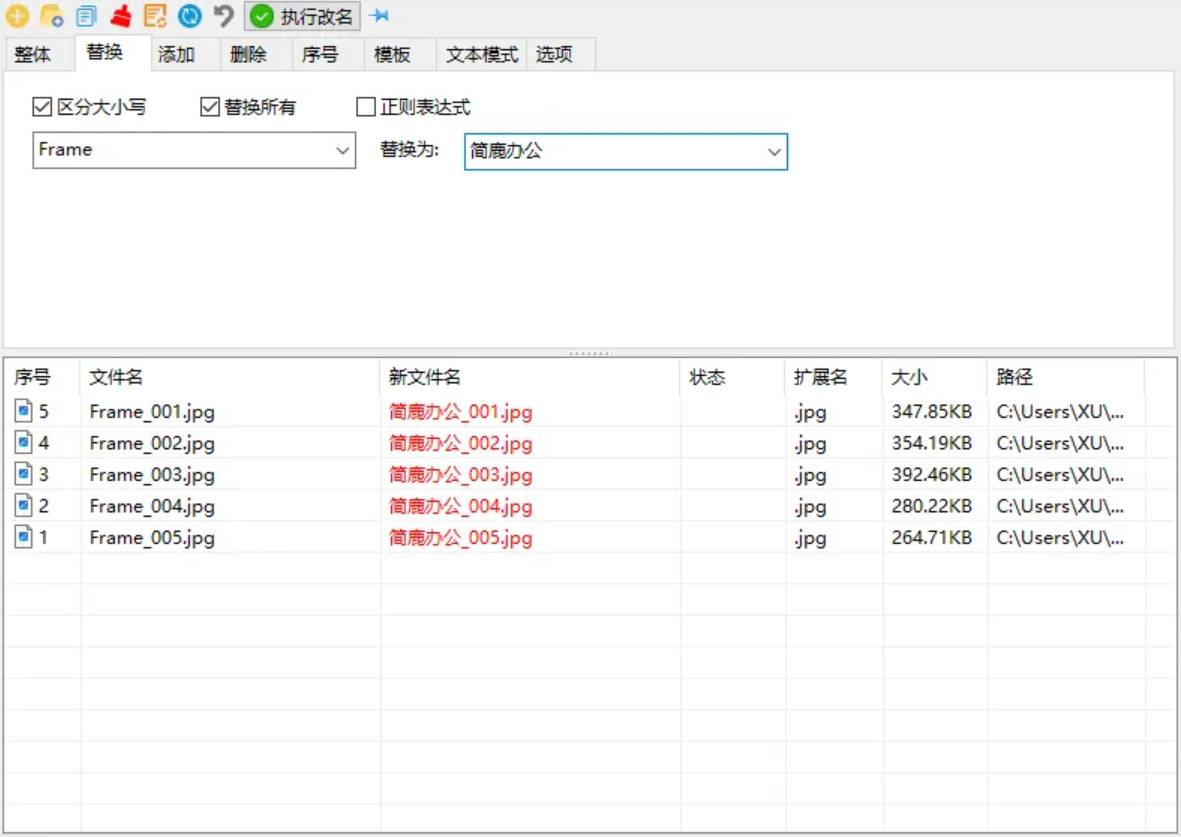Click the red broom clear list icon

tap(121, 15)
